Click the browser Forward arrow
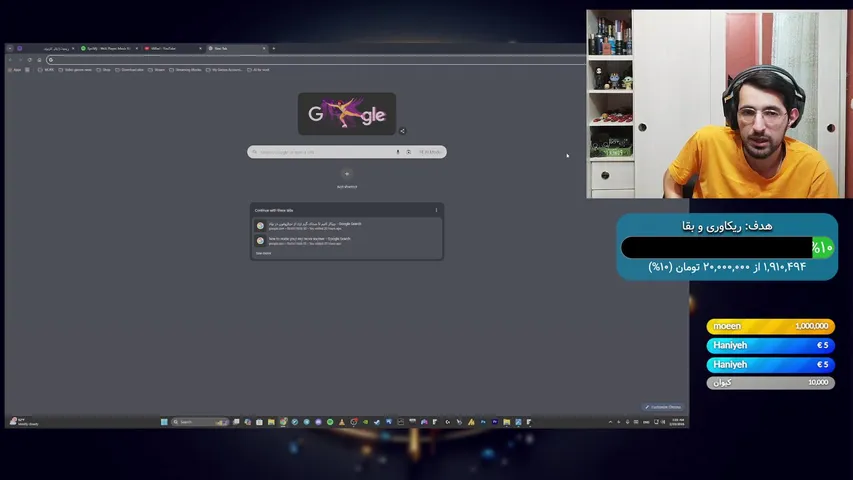The width and height of the screenshot is (853, 480). click(x=20, y=60)
